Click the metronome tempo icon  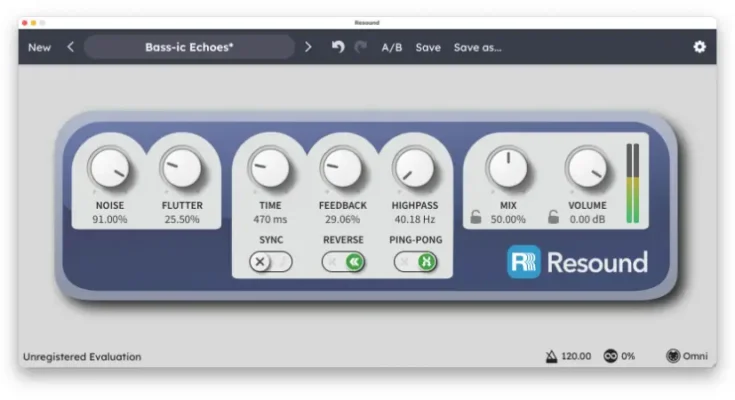pos(550,356)
